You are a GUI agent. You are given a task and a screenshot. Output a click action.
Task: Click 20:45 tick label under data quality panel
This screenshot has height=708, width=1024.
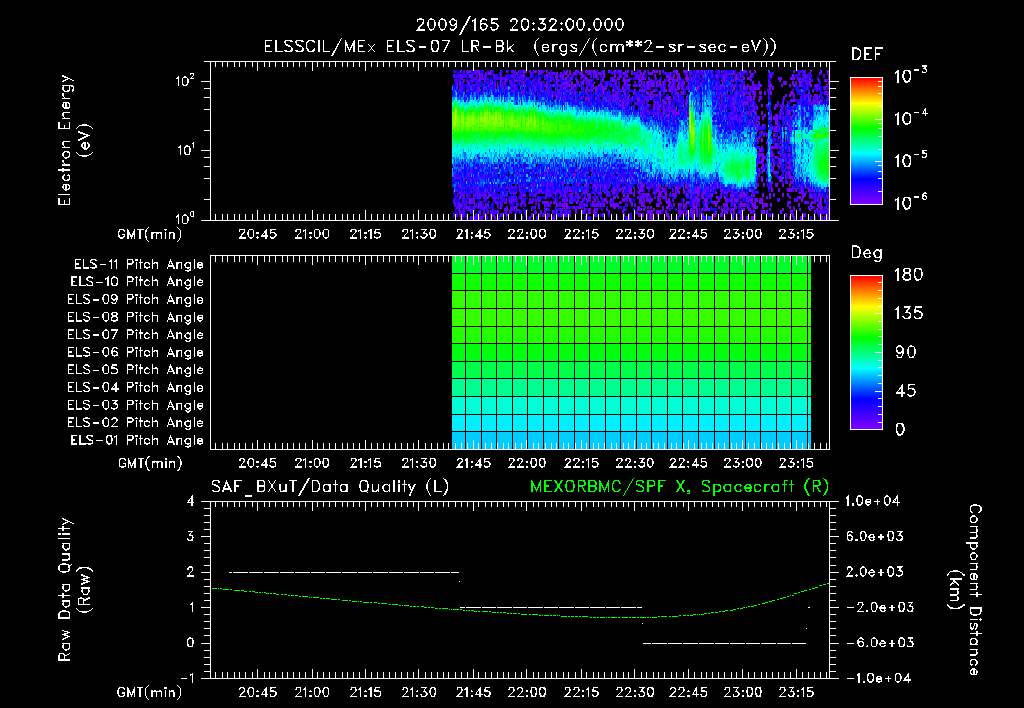[257, 692]
